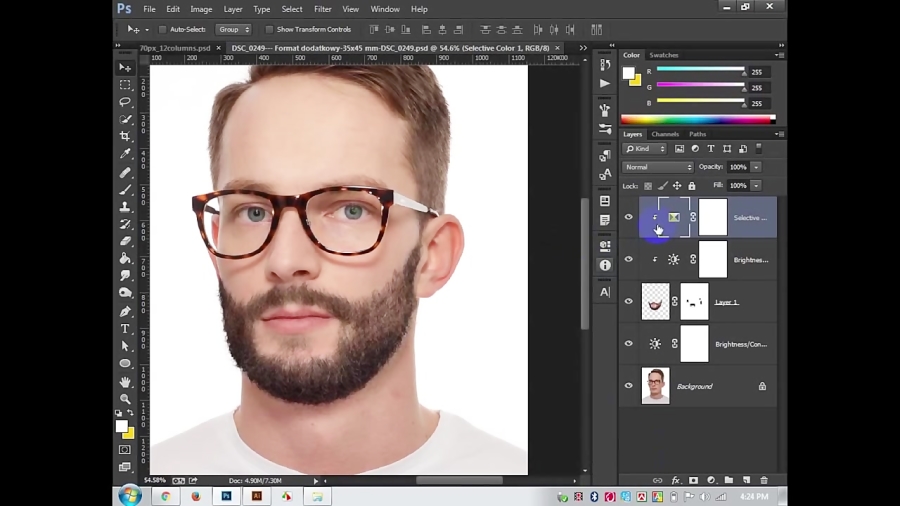Select the Lasso tool
Screen dimensions: 900x506
click(x=125, y=102)
